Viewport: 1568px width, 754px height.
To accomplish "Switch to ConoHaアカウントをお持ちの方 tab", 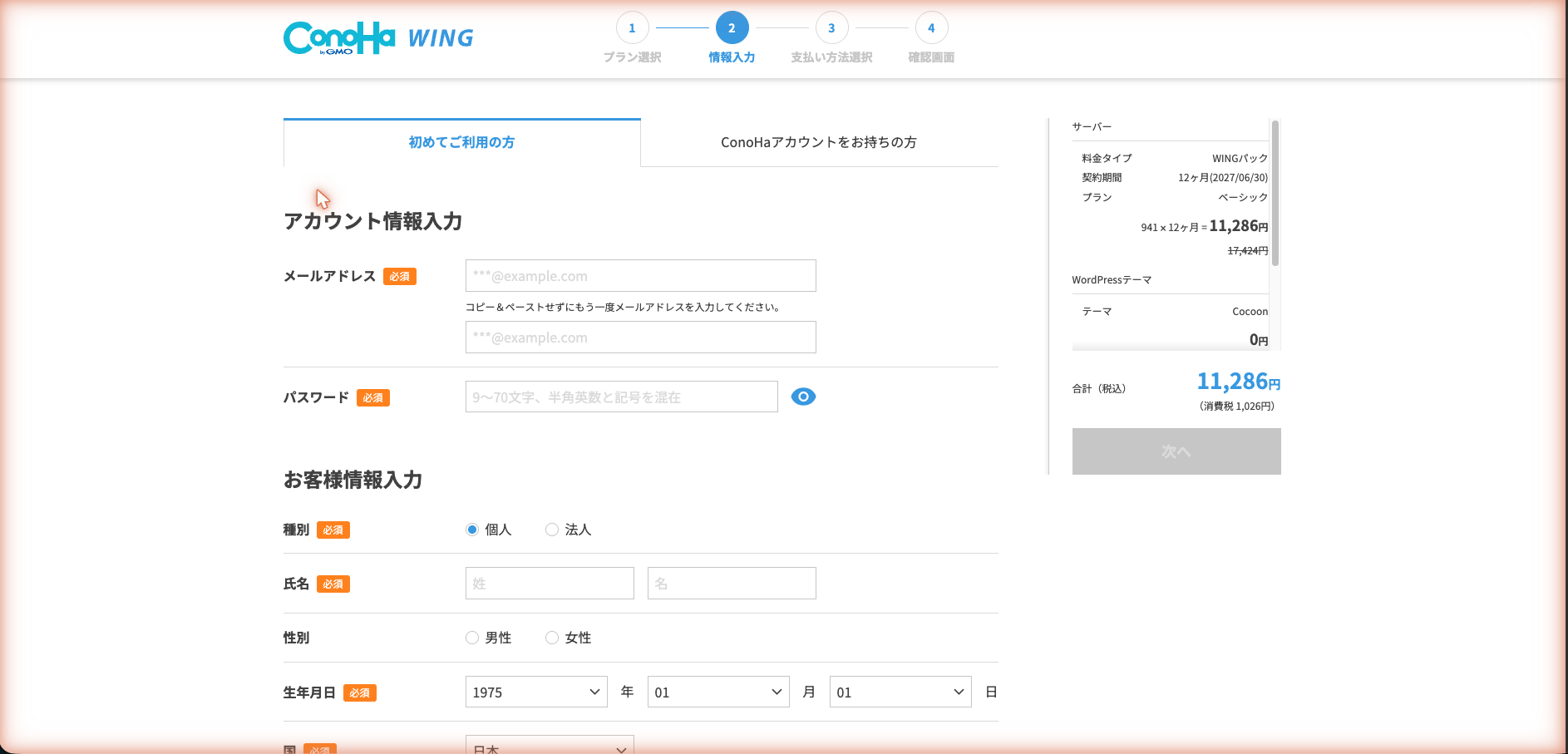I will click(819, 142).
